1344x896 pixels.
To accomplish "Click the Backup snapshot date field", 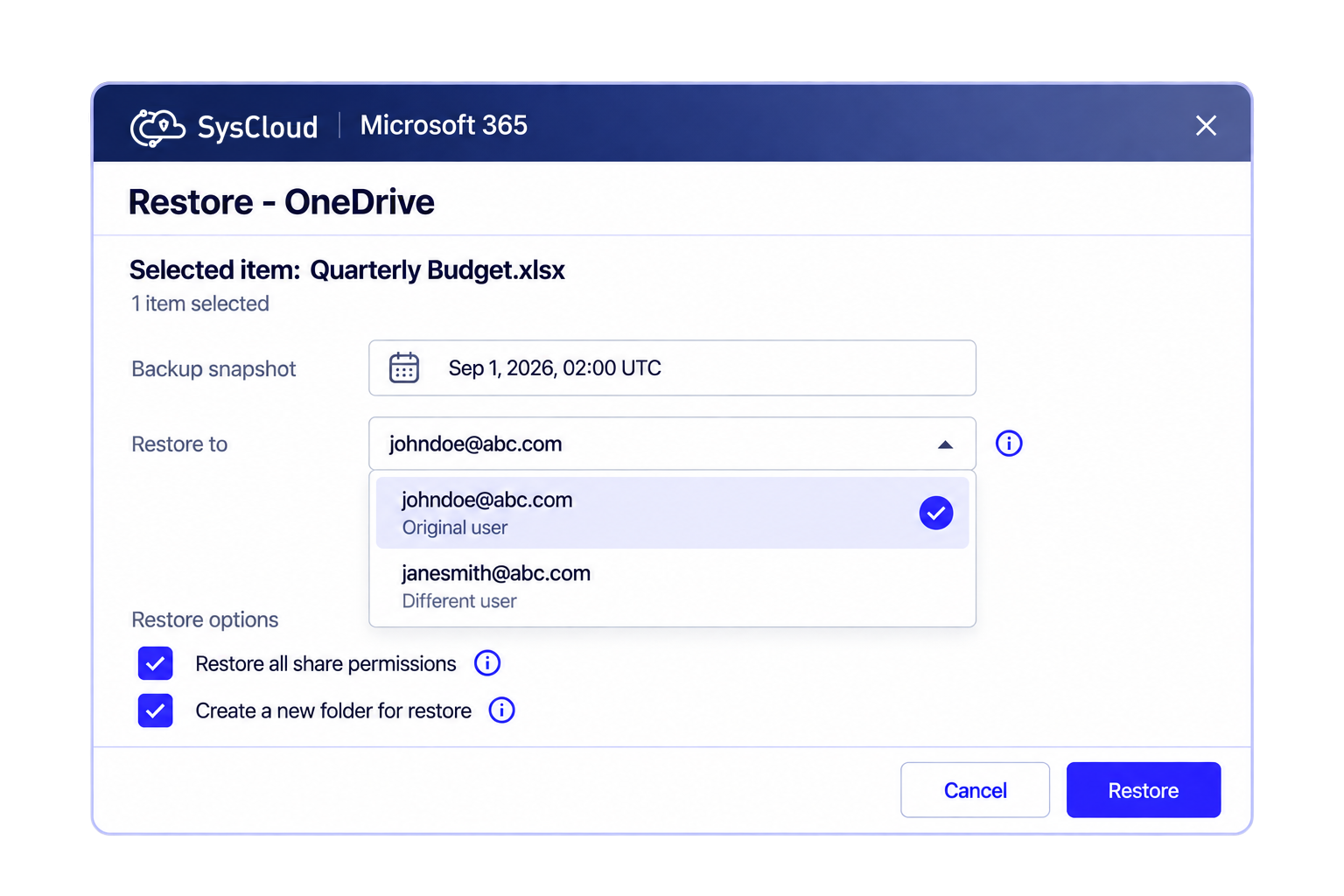I will pyautogui.click(x=672, y=367).
